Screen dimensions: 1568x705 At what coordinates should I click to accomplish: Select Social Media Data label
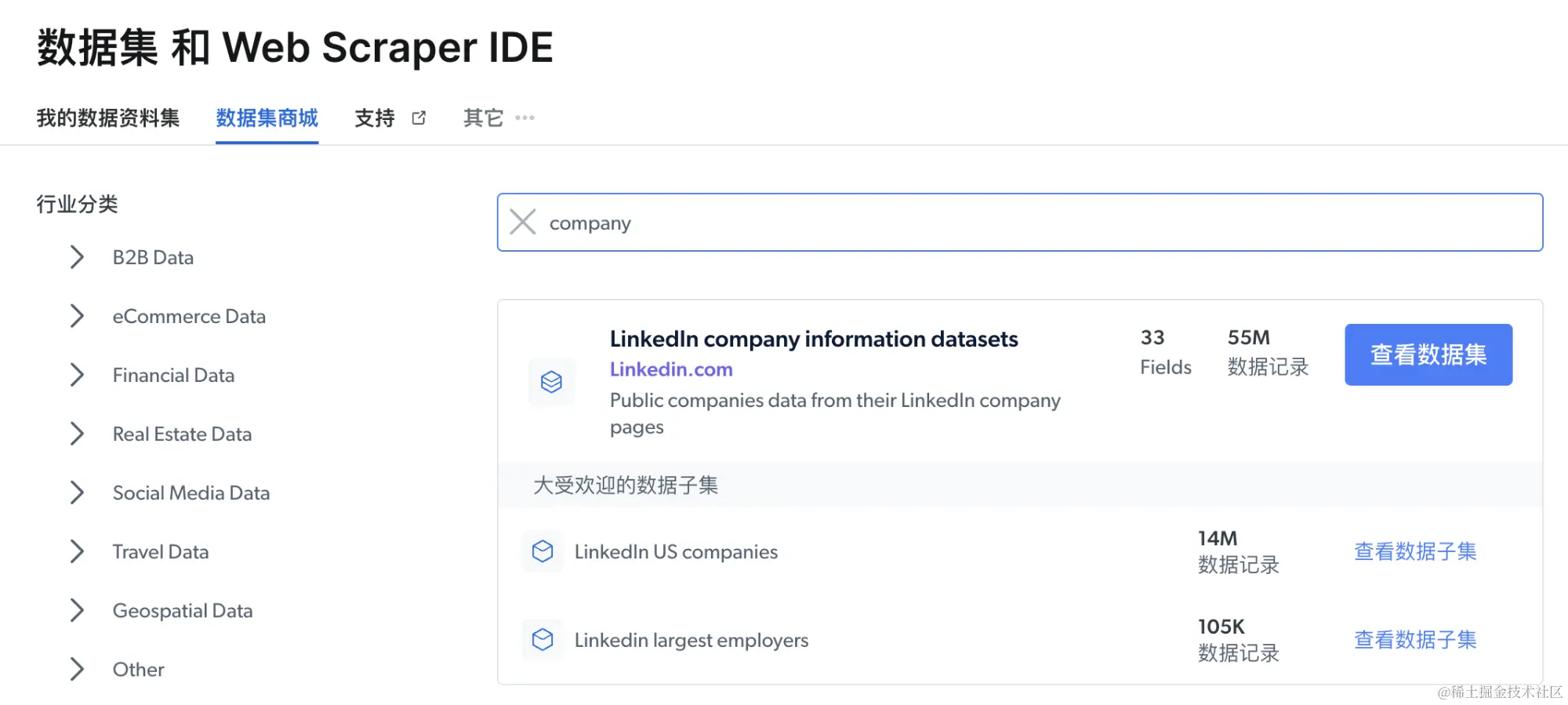[191, 492]
